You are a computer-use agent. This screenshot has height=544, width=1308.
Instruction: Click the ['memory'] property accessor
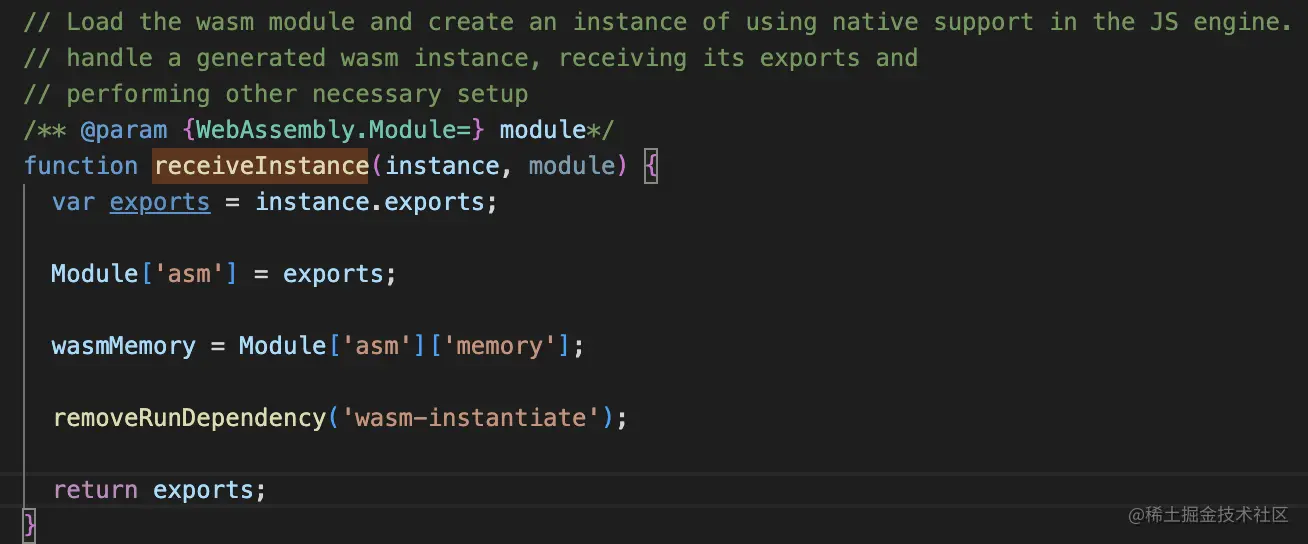[500, 346]
